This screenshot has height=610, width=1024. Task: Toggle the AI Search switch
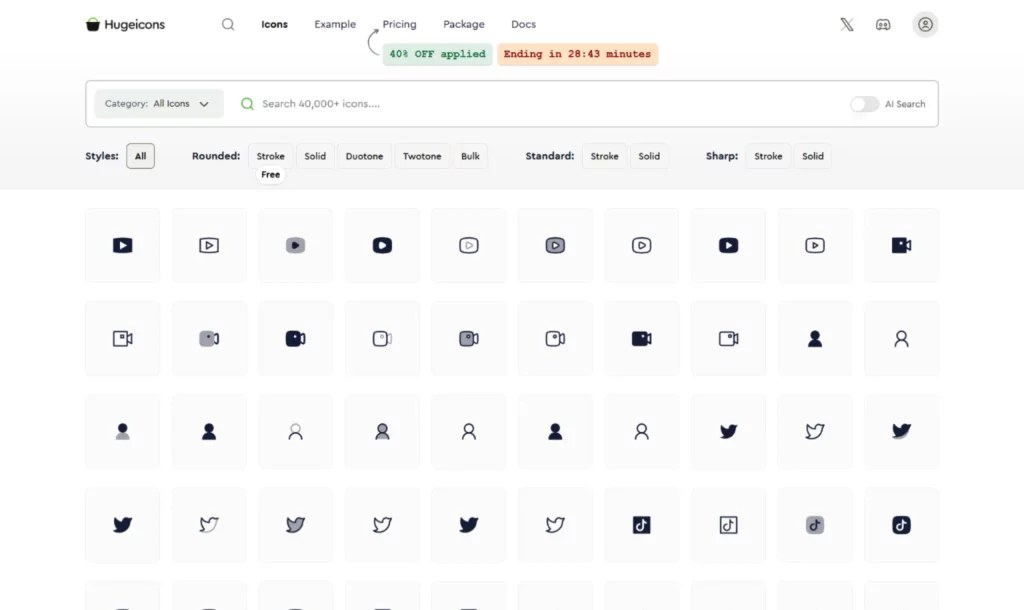pyautogui.click(x=864, y=104)
